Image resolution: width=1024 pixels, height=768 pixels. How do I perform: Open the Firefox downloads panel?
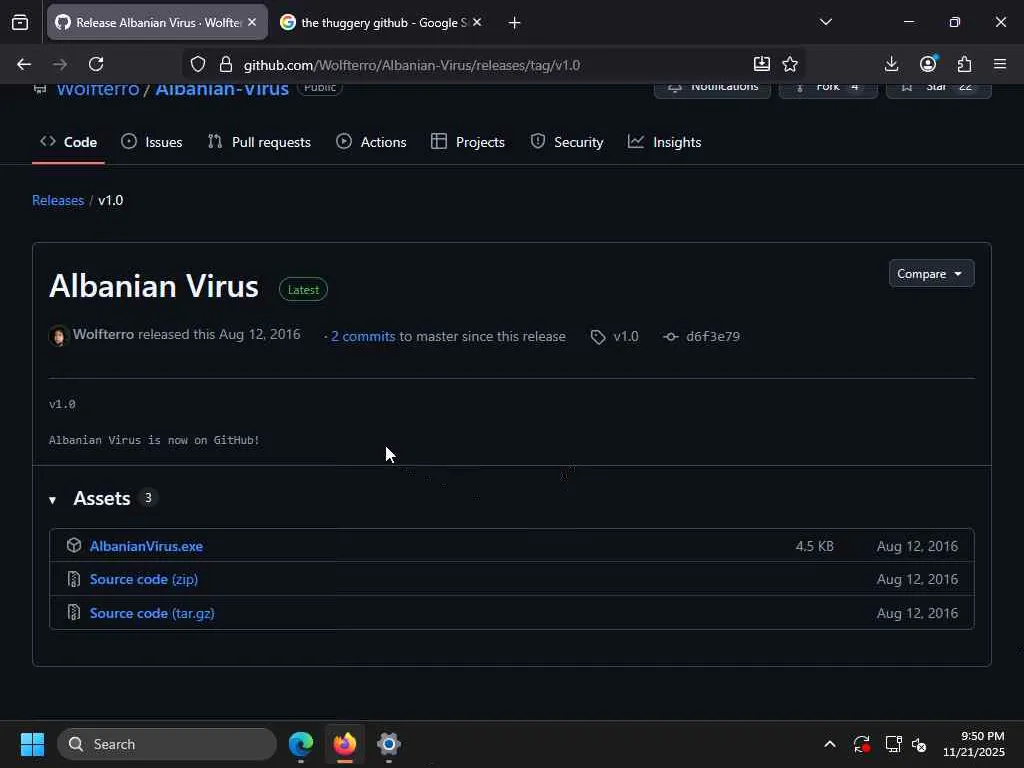coord(891,64)
